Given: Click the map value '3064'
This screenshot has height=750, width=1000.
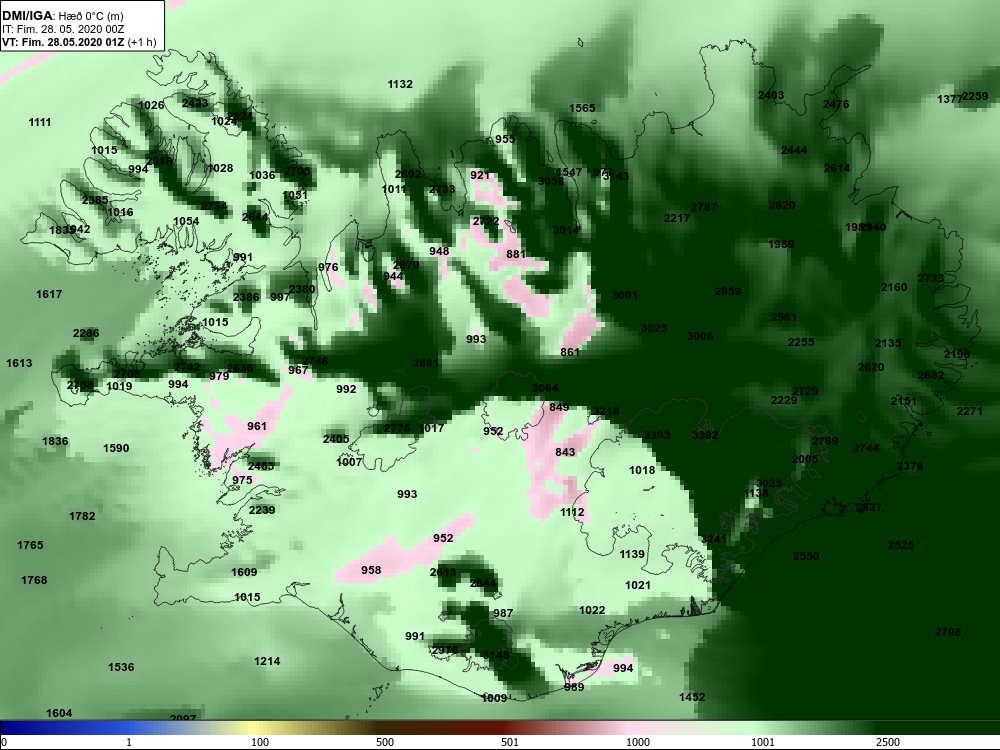Looking at the screenshot, I should 545,388.
